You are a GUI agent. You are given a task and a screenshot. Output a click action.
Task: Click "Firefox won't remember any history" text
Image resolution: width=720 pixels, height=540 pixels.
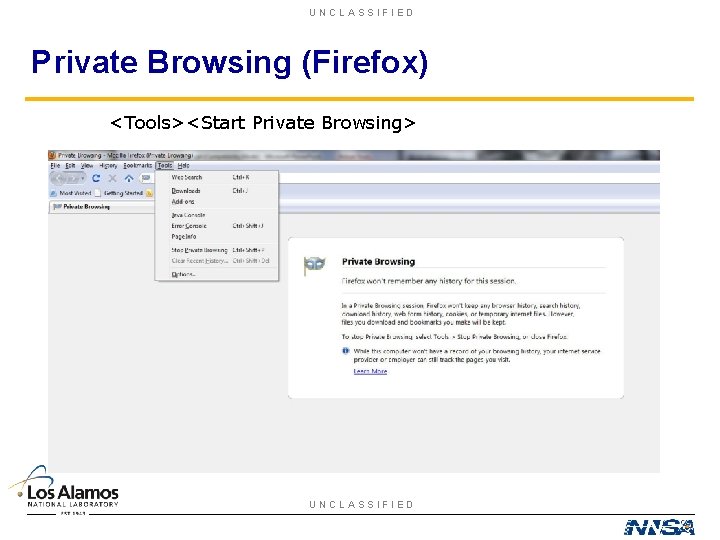pos(429,281)
